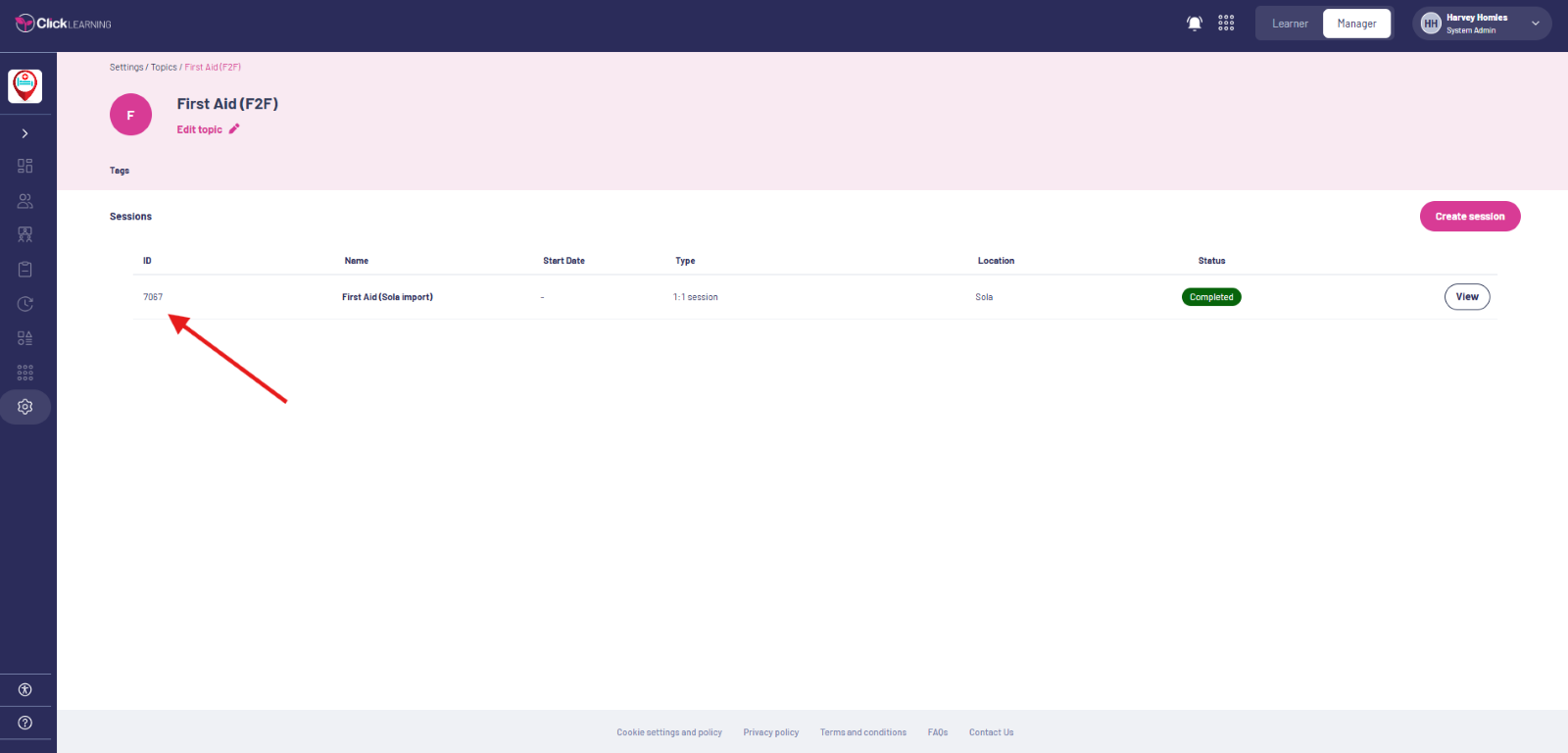
Task: Open the apps grid in top bar
Action: 1226,24
